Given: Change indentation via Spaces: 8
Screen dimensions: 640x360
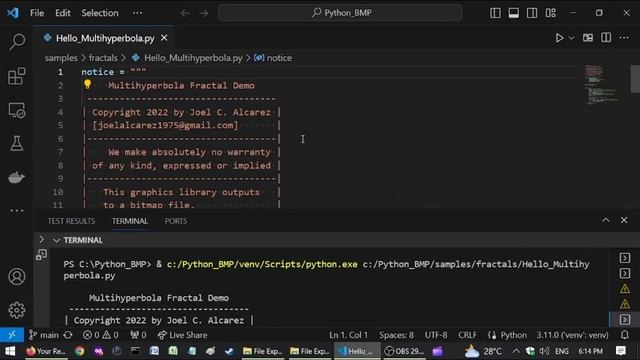Looking at the screenshot, I should coord(396,335).
